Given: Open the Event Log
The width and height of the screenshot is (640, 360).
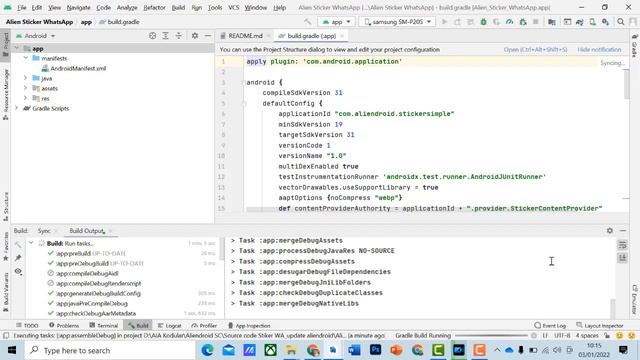Looking at the screenshot, I should (550, 326).
